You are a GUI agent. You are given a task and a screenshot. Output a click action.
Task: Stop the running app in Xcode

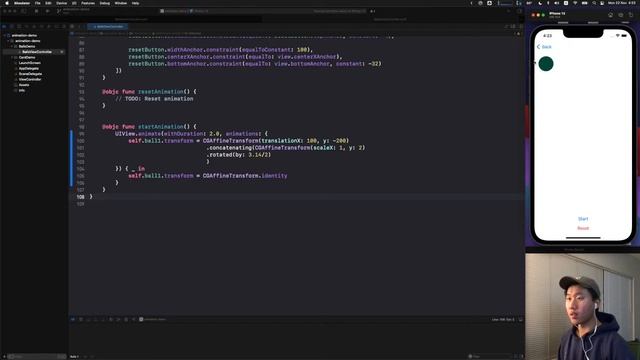(x=36, y=11)
